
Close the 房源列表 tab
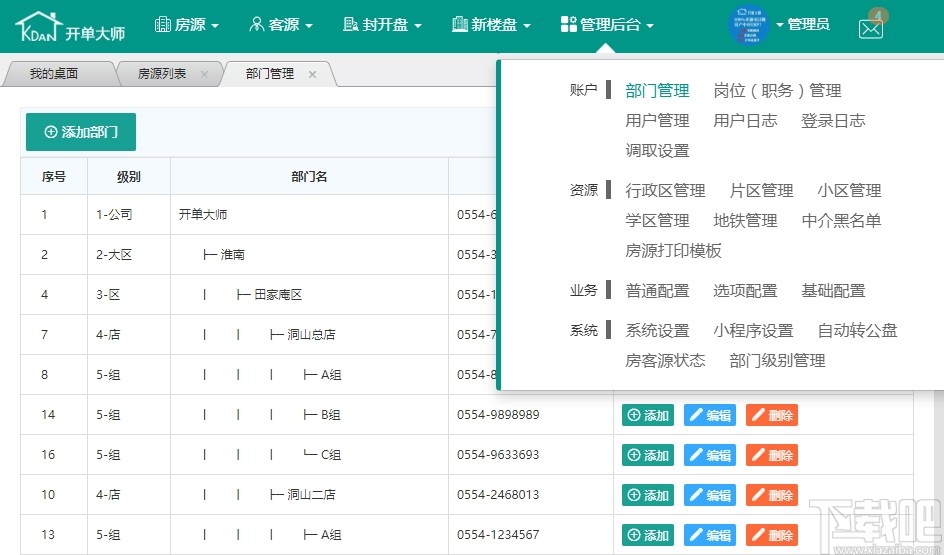pos(204,74)
